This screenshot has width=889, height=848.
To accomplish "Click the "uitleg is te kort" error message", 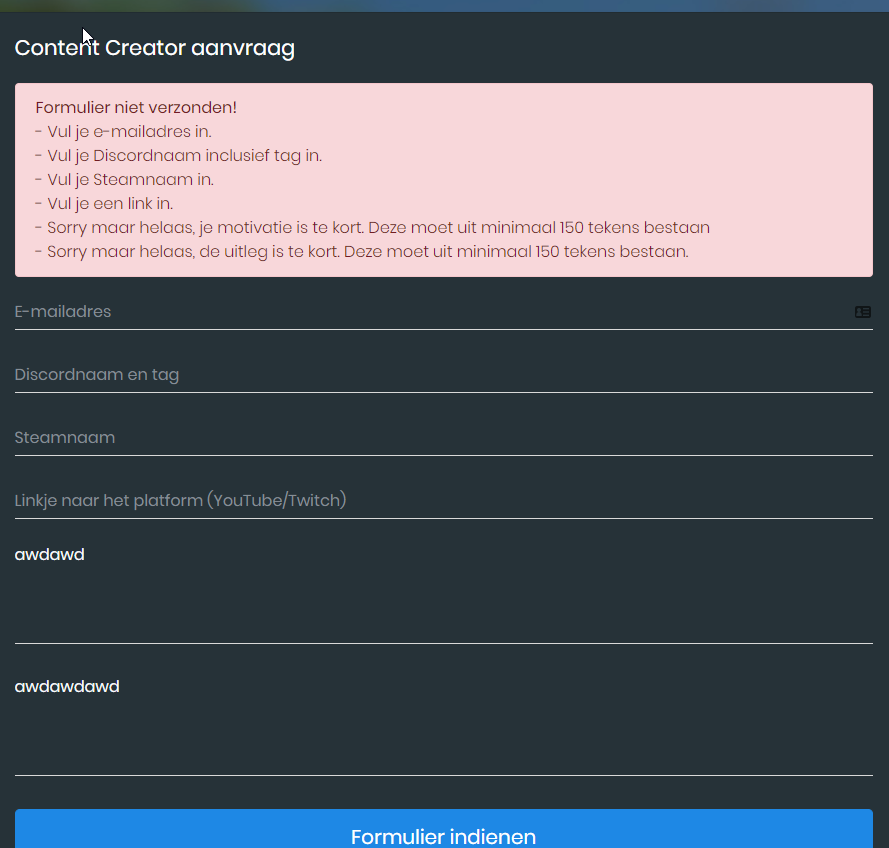I will pyautogui.click(x=361, y=251).
